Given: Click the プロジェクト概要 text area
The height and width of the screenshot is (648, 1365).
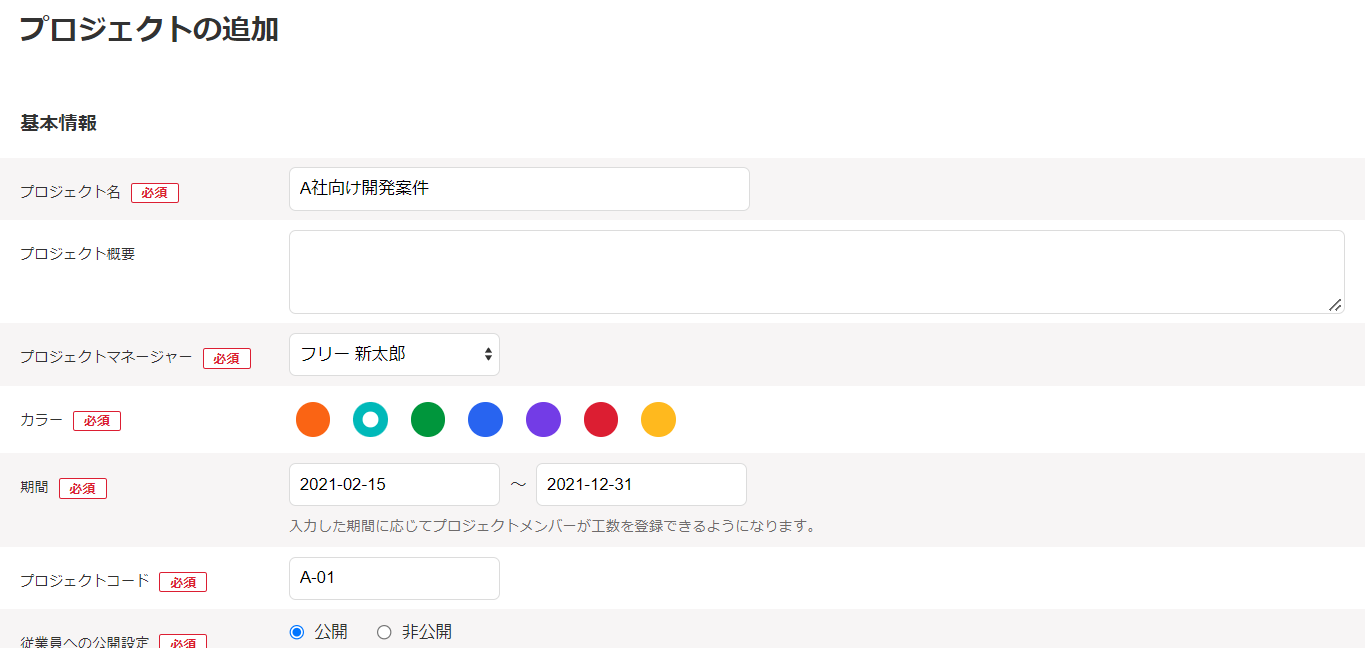Looking at the screenshot, I should click(x=817, y=272).
